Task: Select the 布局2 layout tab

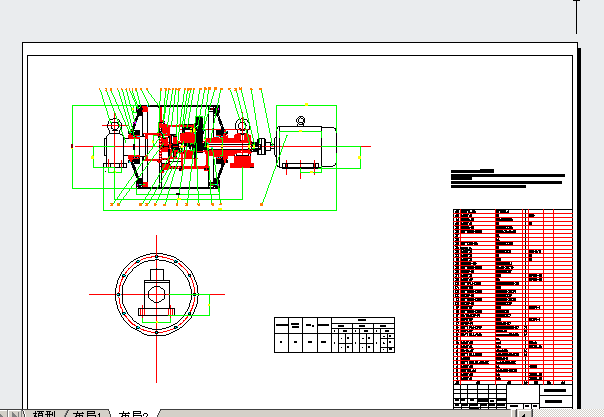Action: click(x=134, y=414)
